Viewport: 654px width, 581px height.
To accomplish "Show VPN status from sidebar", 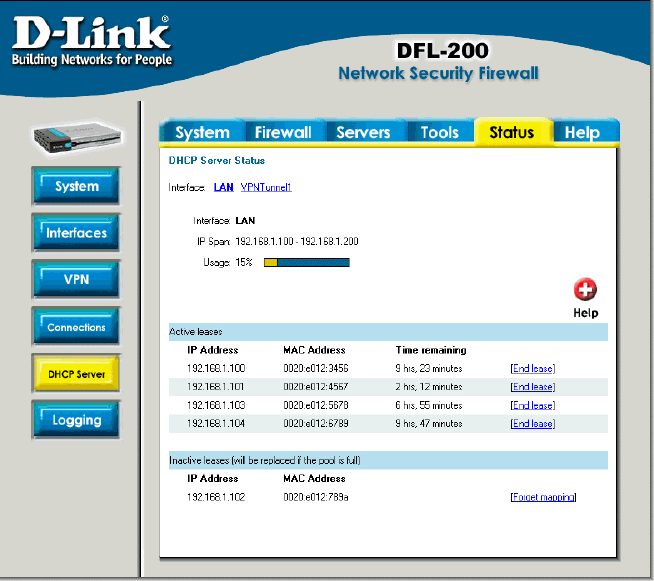I will [x=76, y=279].
